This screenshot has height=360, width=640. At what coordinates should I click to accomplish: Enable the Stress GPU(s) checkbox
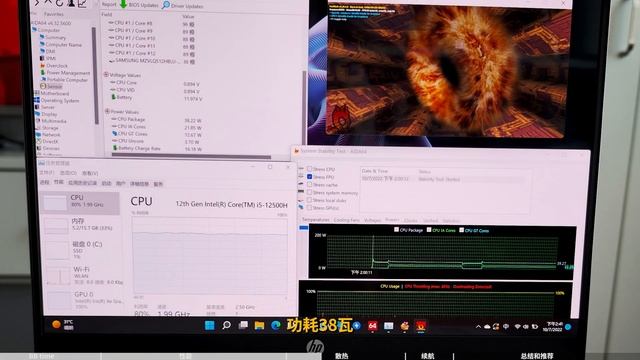309,208
